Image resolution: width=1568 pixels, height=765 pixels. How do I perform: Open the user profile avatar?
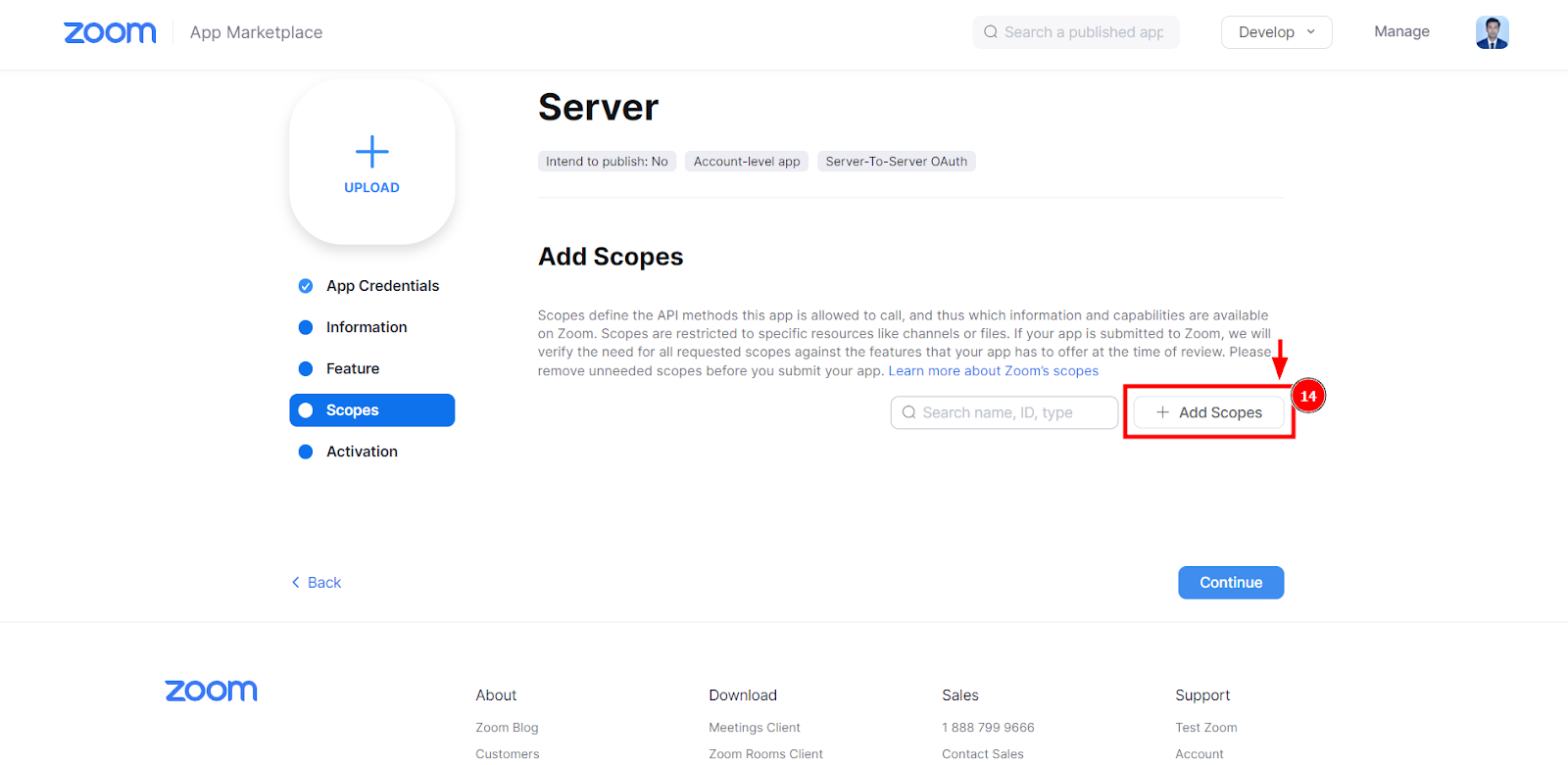[x=1492, y=32]
